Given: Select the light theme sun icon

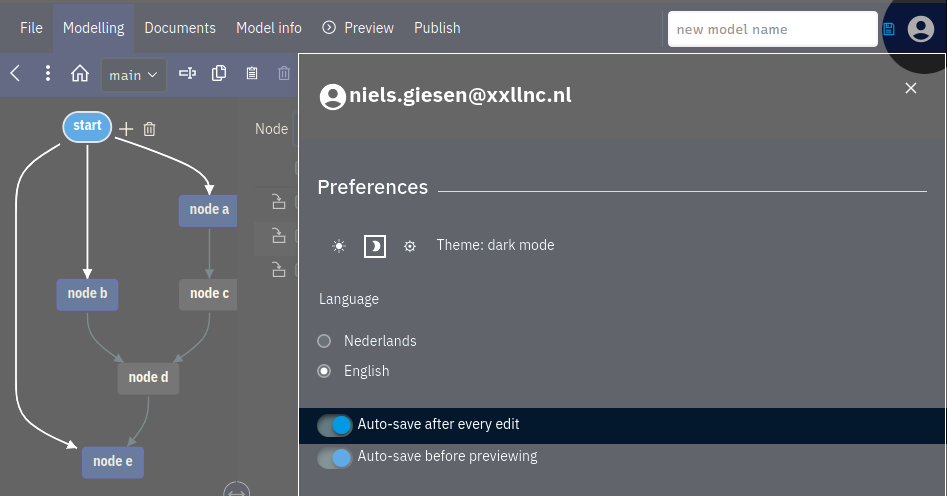Looking at the screenshot, I should pyautogui.click(x=339, y=246).
